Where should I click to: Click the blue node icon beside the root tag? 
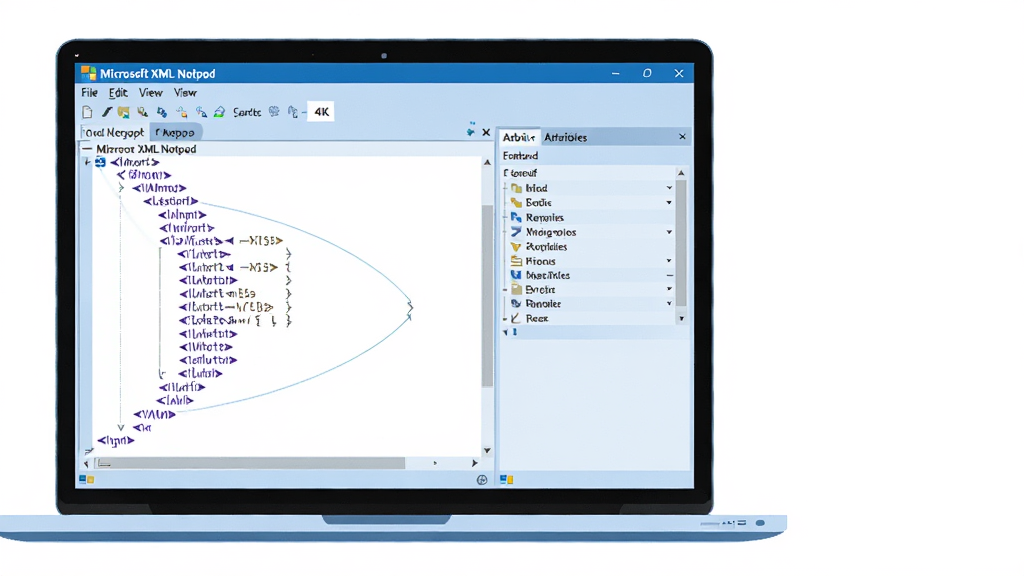click(x=100, y=162)
